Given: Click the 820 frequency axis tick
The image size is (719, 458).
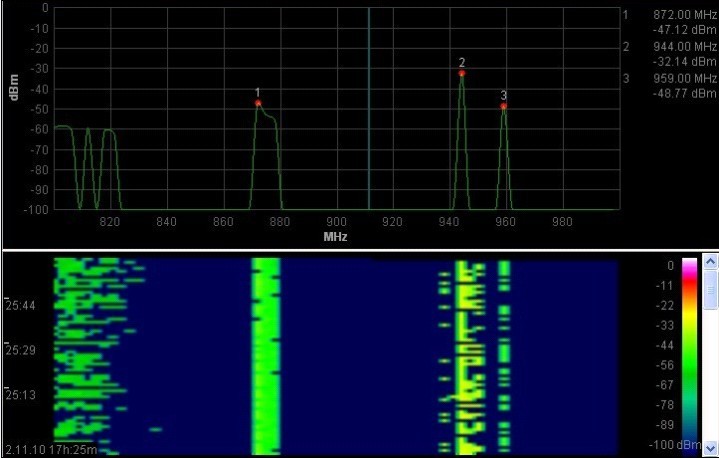Looking at the screenshot, I should [110, 222].
